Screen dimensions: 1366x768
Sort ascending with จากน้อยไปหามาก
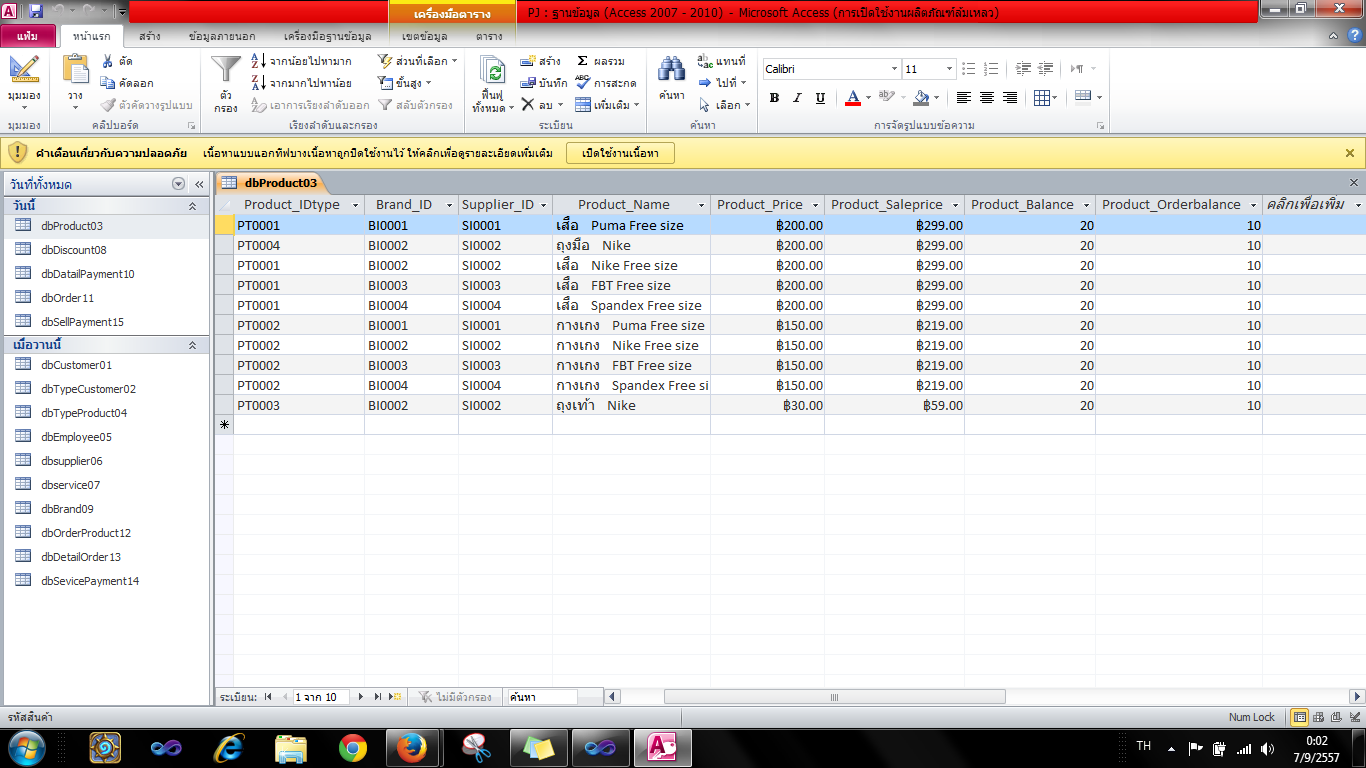click(x=301, y=61)
